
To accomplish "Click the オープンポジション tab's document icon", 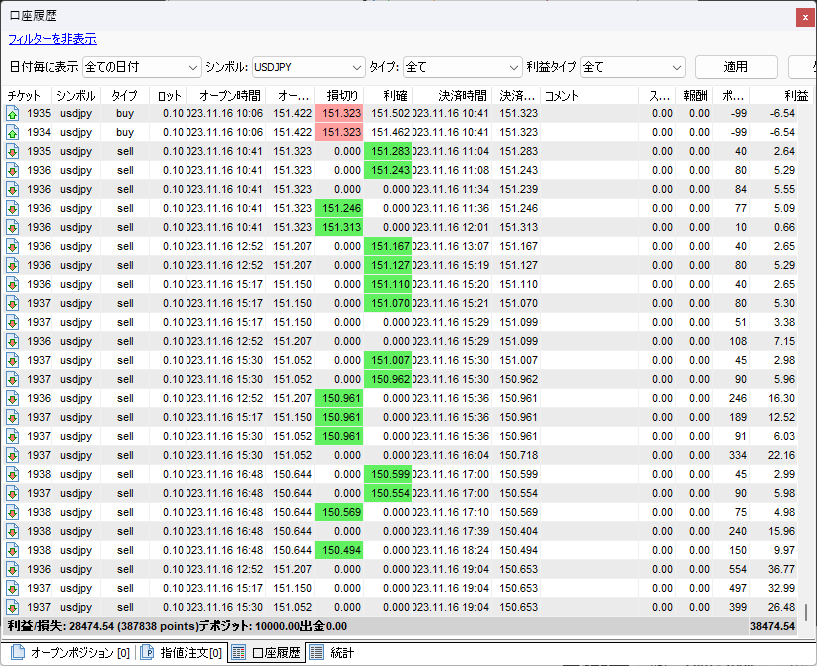I will click(16, 653).
